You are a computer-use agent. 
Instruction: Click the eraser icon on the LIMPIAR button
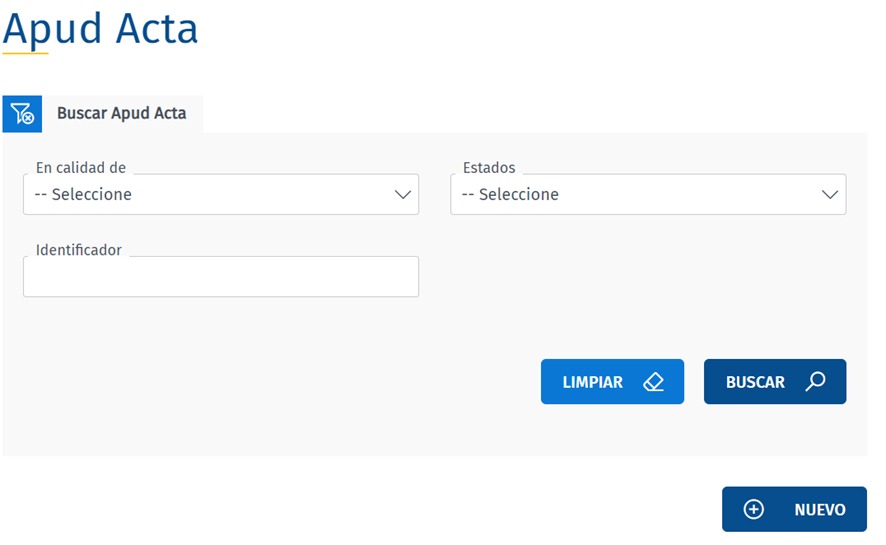[654, 382]
